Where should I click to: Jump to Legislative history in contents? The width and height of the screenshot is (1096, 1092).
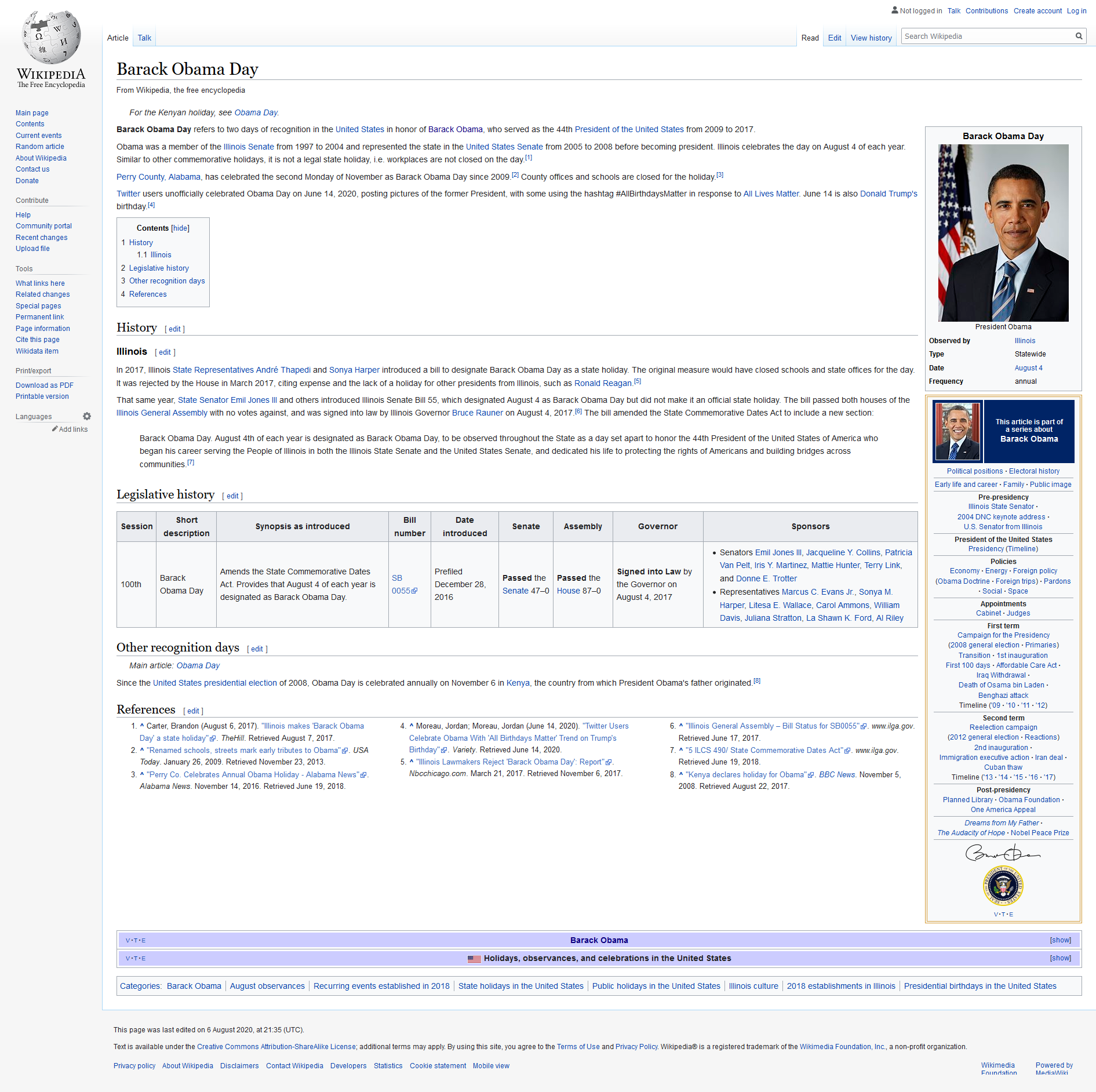(x=159, y=268)
